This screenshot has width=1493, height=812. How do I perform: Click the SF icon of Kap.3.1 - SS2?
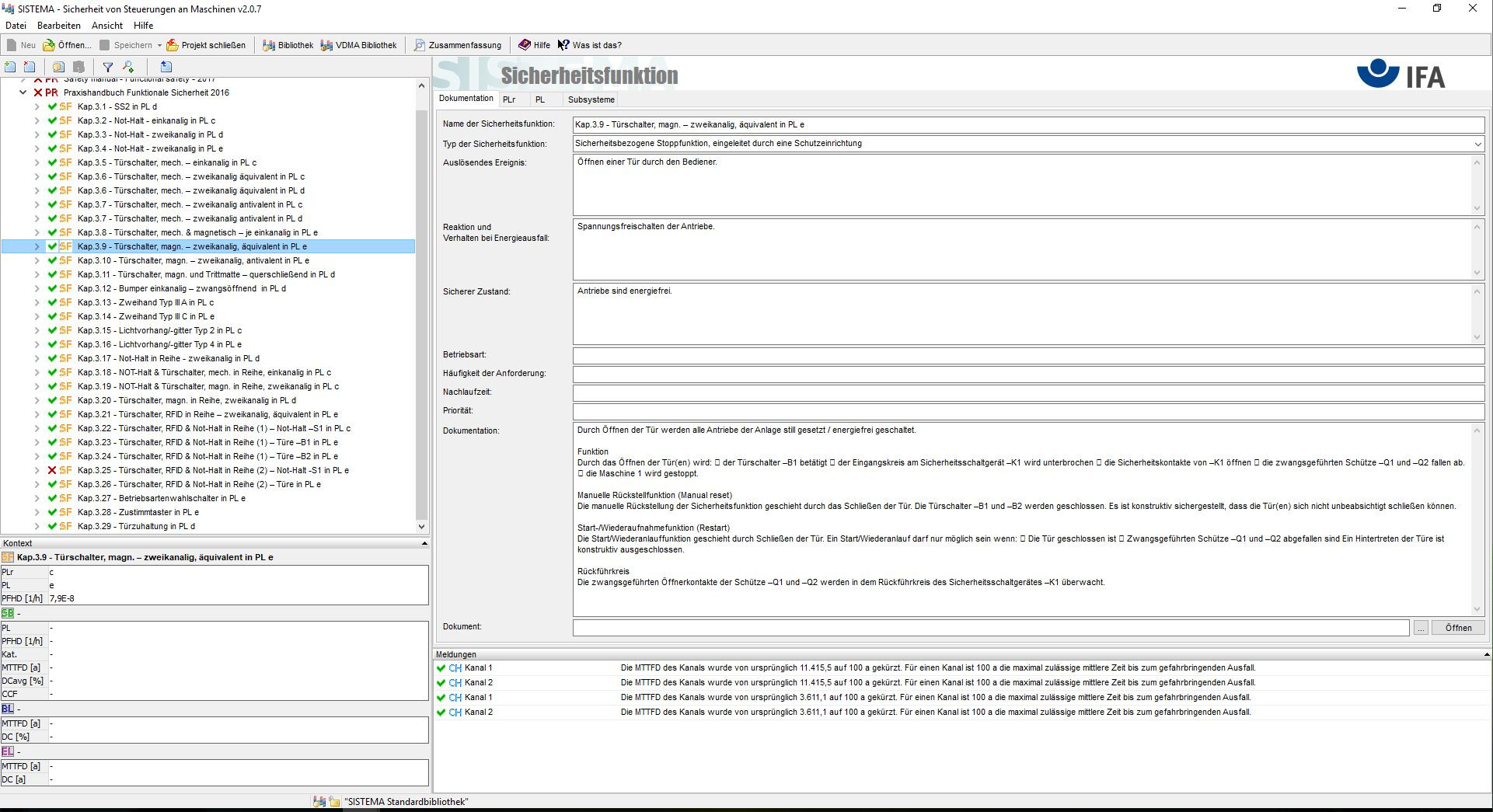point(65,106)
